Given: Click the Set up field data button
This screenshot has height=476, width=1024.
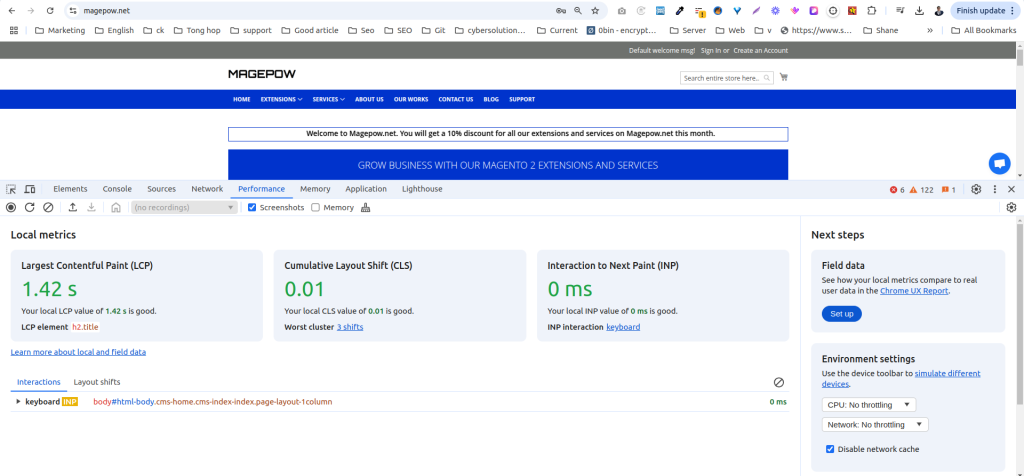Looking at the screenshot, I should pos(841,314).
